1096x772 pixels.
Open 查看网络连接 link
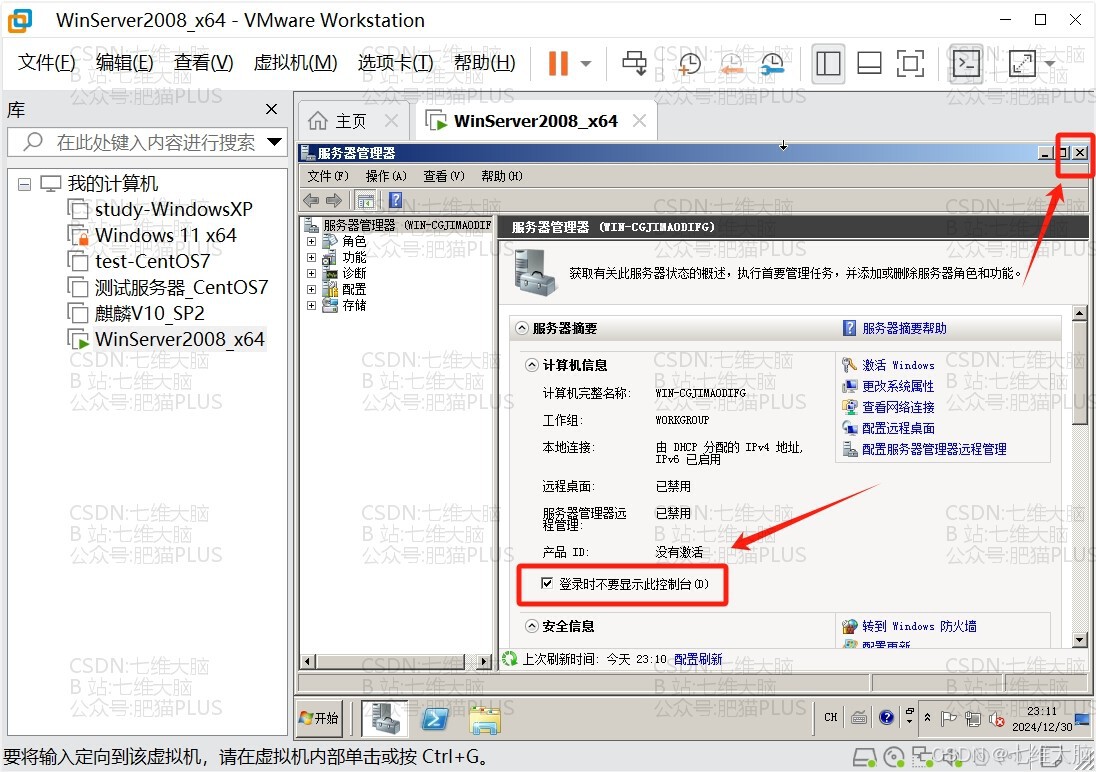[x=897, y=407]
